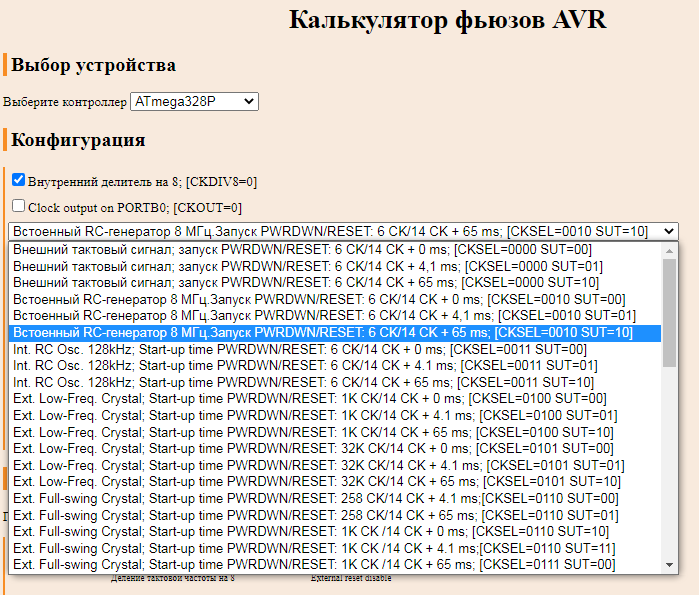Enable Clock output on PORTB0 checkbox
Image resolution: width=699 pixels, height=595 pixels.
pyautogui.click(x=18, y=205)
